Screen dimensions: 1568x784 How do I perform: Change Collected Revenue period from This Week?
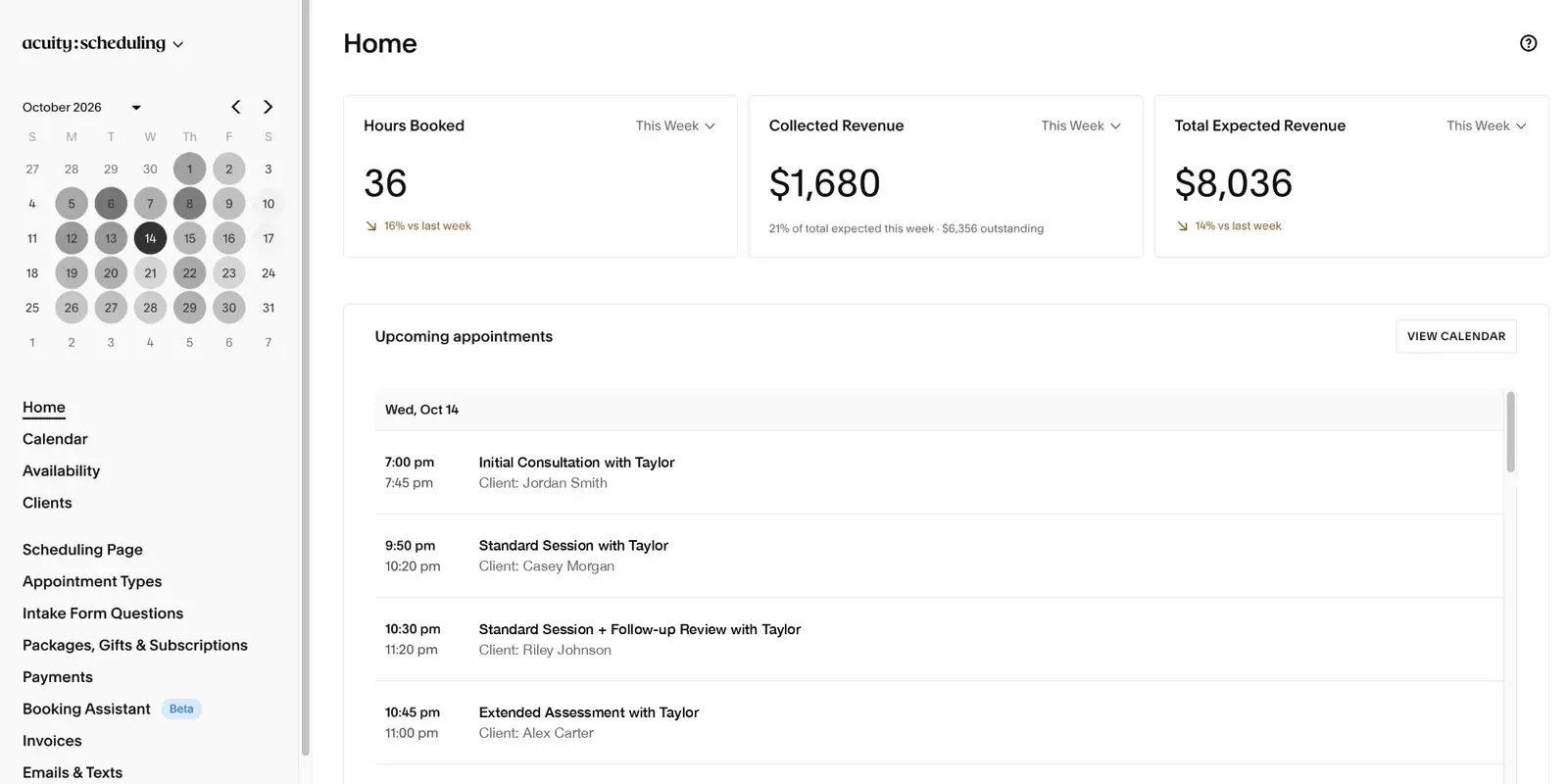[x=1081, y=125]
